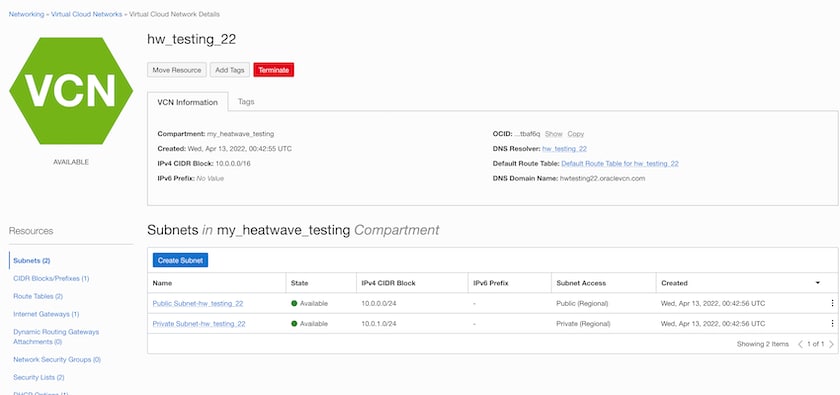Open Virtual Cloud Networks breadcrumb link
The height and width of the screenshot is (395, 840).
tap(87, 14)
